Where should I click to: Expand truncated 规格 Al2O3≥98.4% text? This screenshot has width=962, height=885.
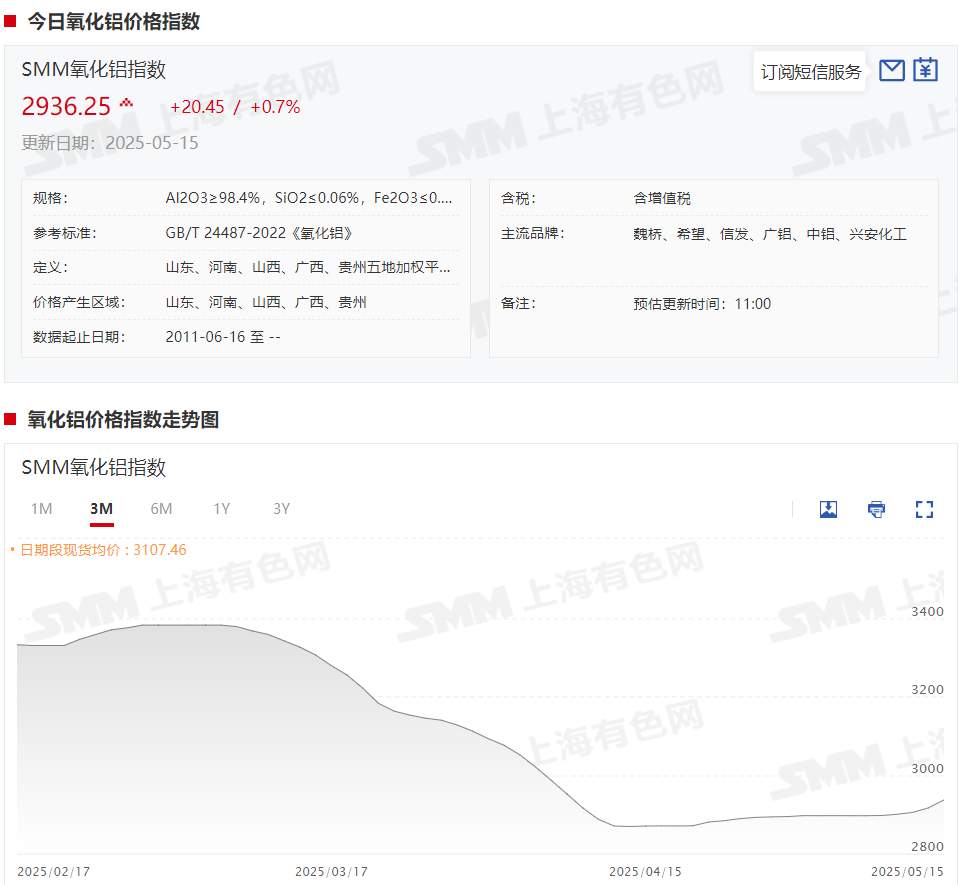coord(308,198)
